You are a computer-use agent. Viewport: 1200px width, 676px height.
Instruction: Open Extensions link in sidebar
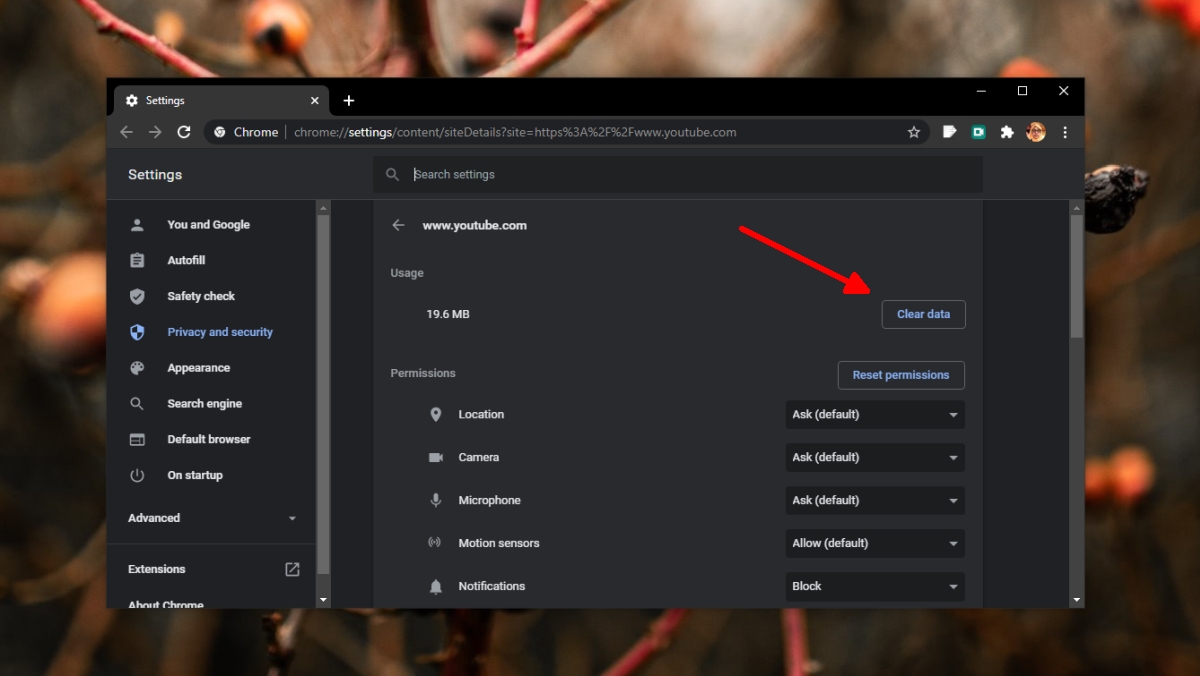[x=157, y=569]
